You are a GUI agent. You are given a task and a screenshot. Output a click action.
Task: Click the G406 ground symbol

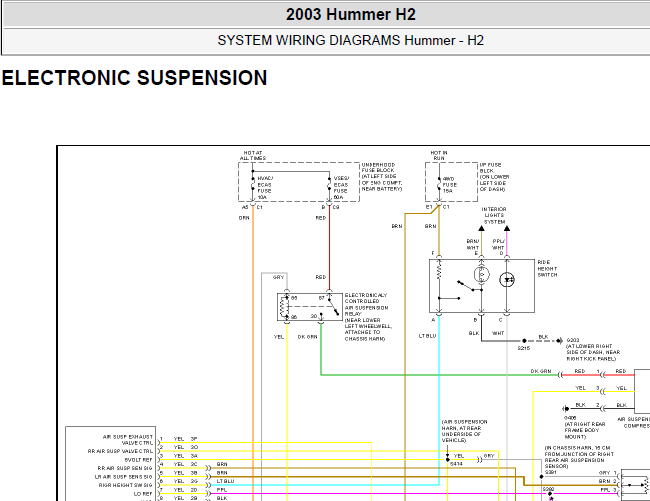point(565,409)
